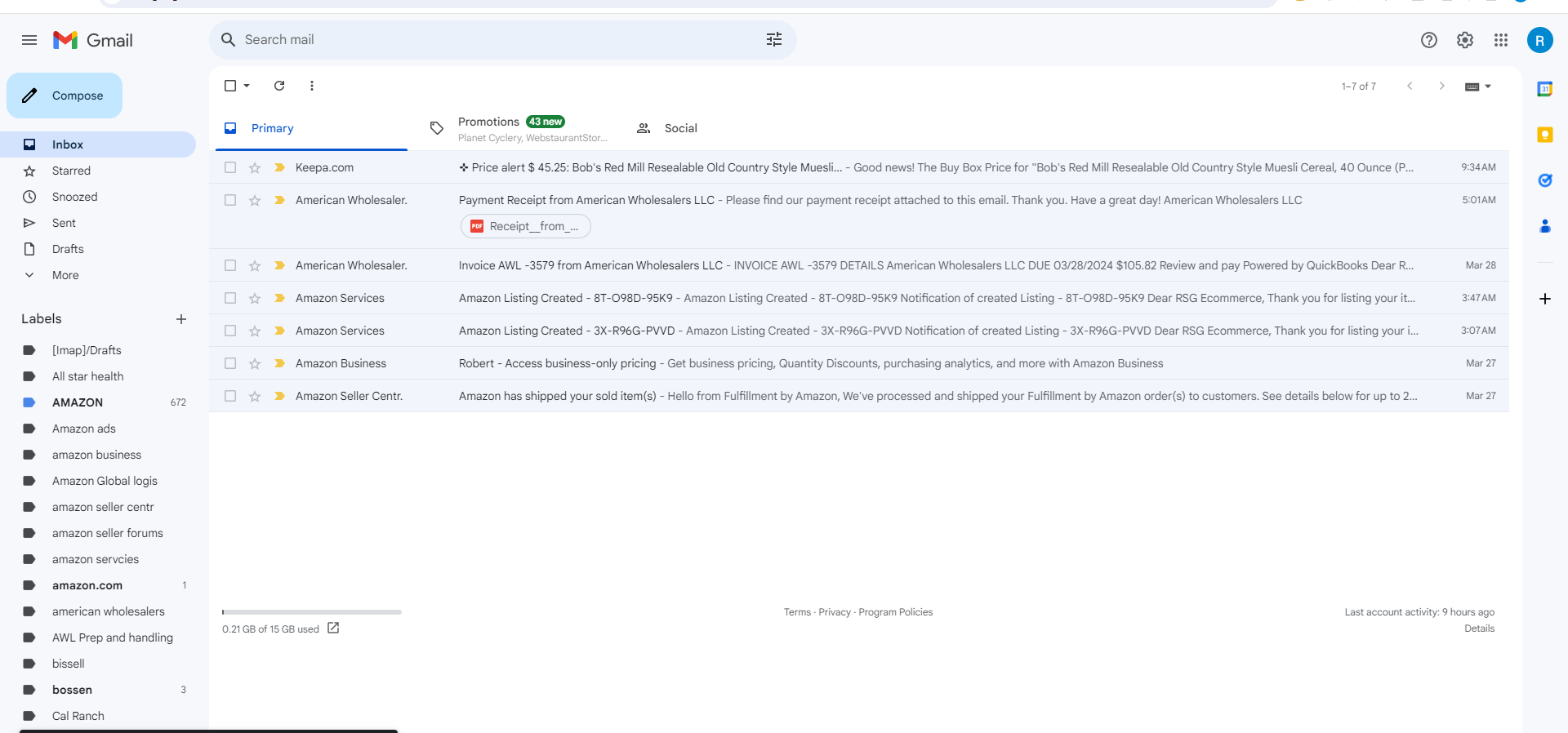Screen dimensions: 1568x733
Task: Go to newer messages arrow
Action: point(1410,86)
